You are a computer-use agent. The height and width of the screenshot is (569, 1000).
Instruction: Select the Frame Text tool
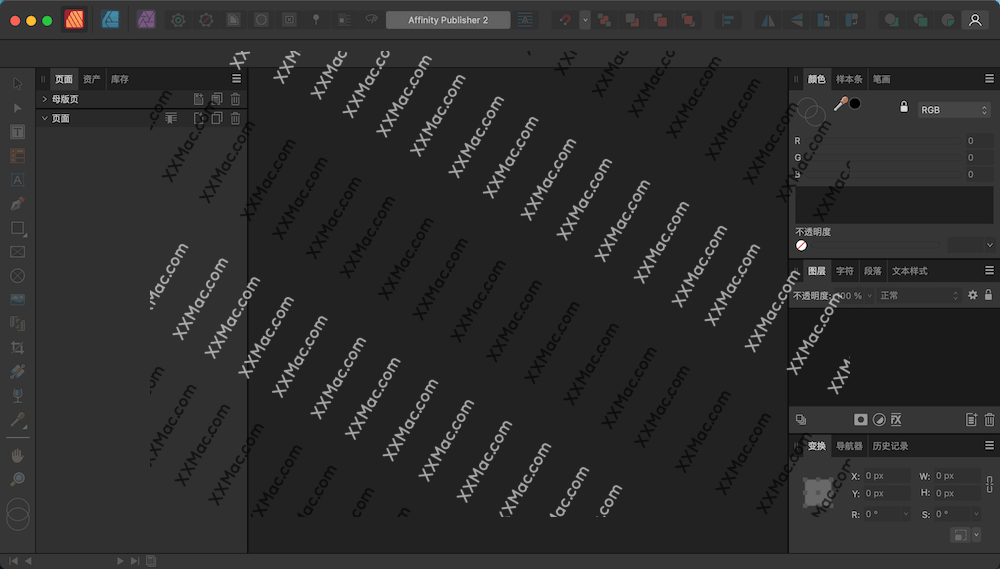[17, 132]
